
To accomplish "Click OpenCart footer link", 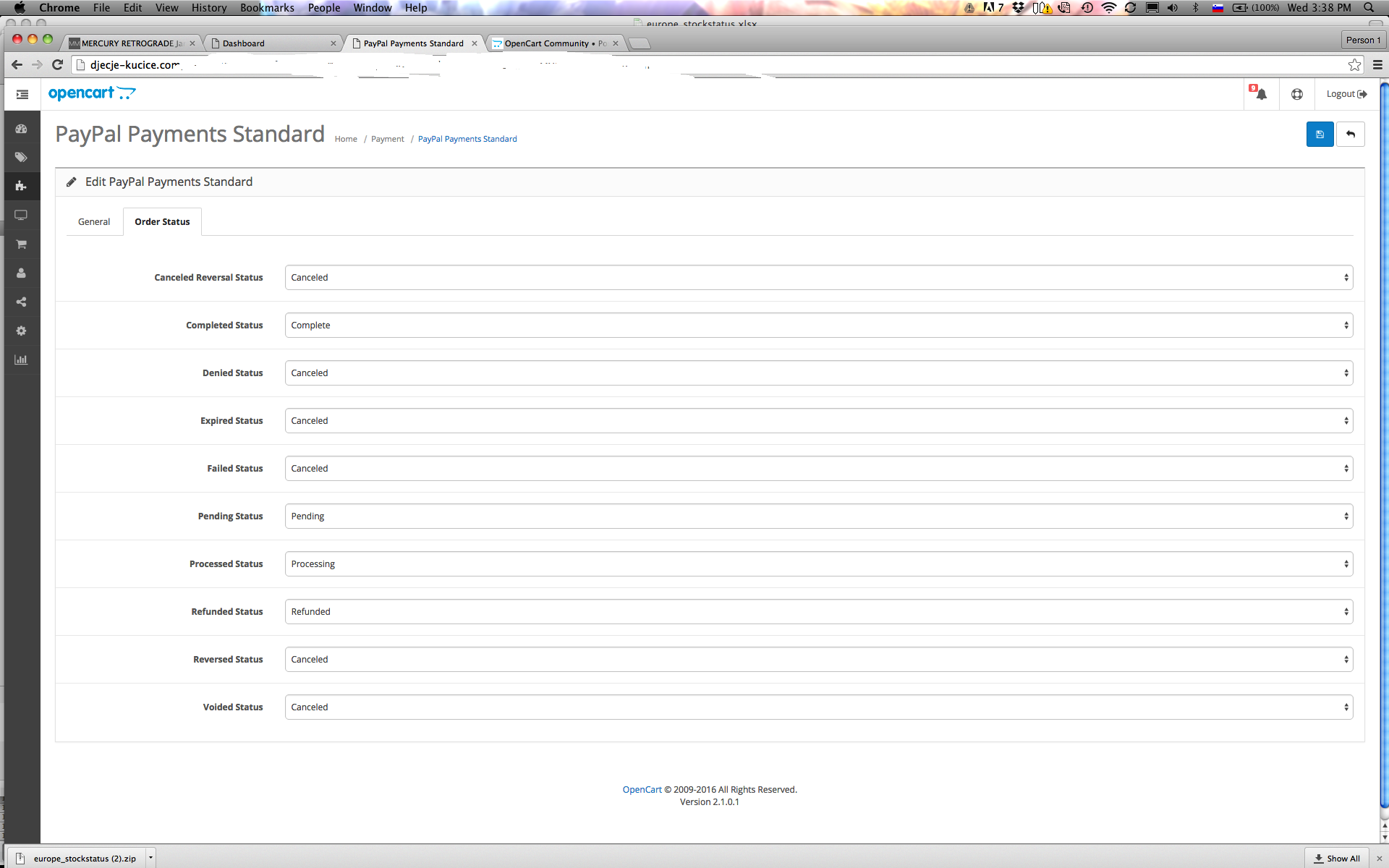I will 642,790.
